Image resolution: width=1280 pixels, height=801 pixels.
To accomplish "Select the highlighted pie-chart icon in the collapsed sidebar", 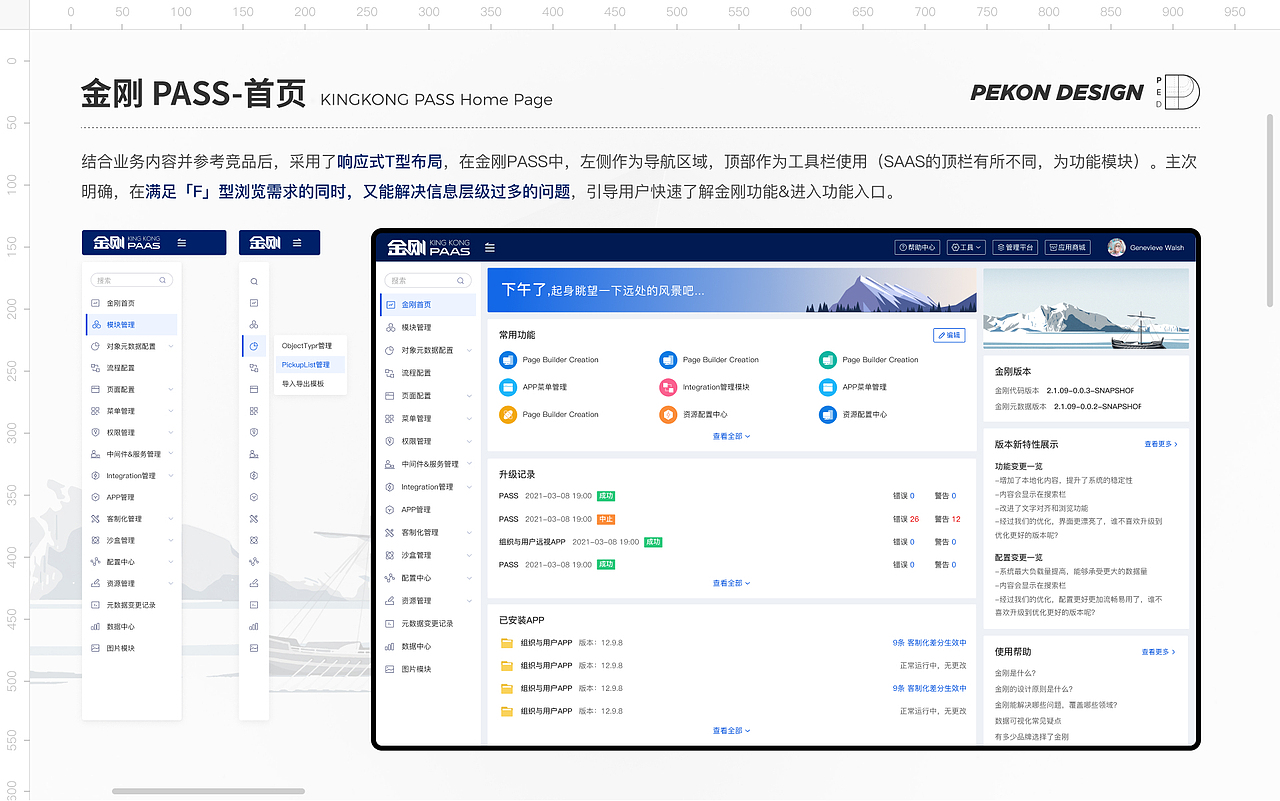I will click(254, 346).
